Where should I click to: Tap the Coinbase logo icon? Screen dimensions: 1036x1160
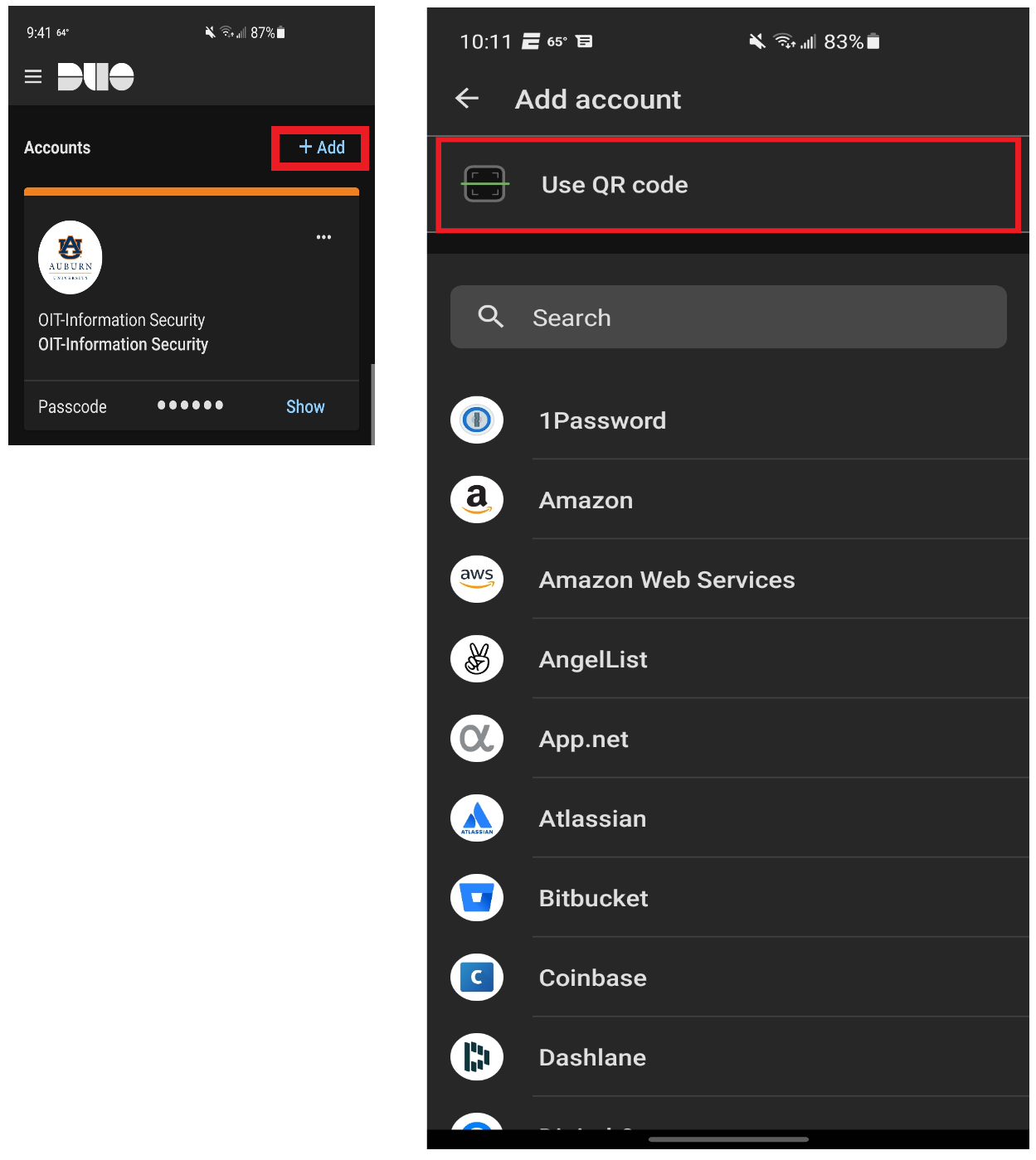click(477, 978)
